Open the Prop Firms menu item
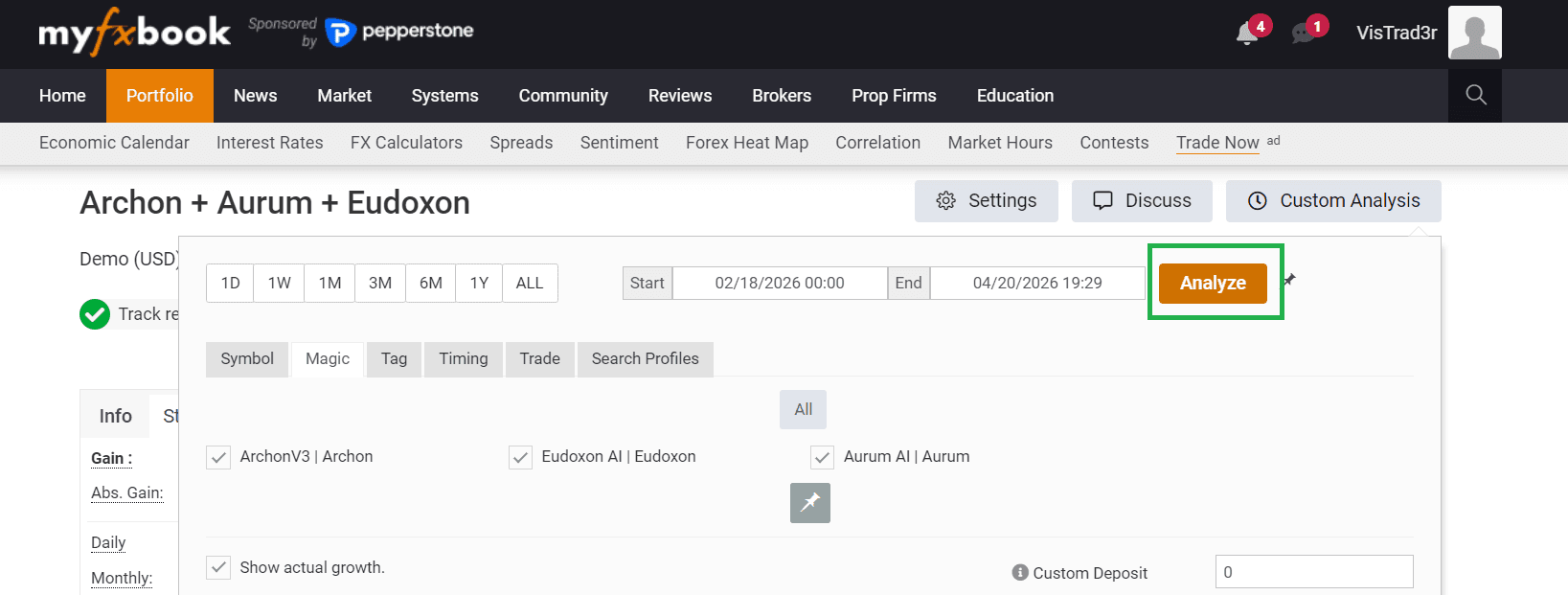Viewport: 1568px width, 595px height. tap(894, 96)
